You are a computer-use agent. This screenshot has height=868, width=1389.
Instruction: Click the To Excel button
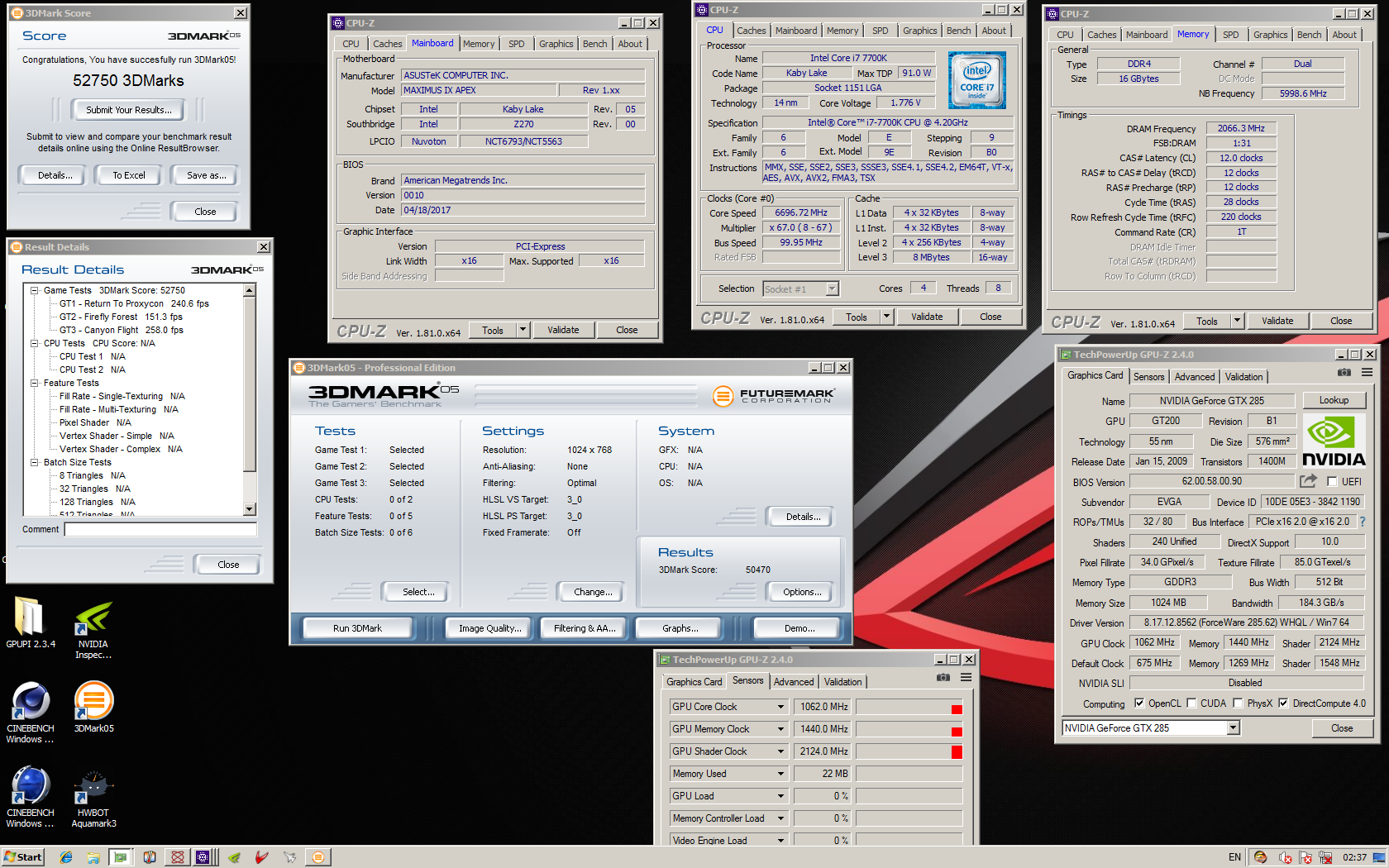click(129, 175)
